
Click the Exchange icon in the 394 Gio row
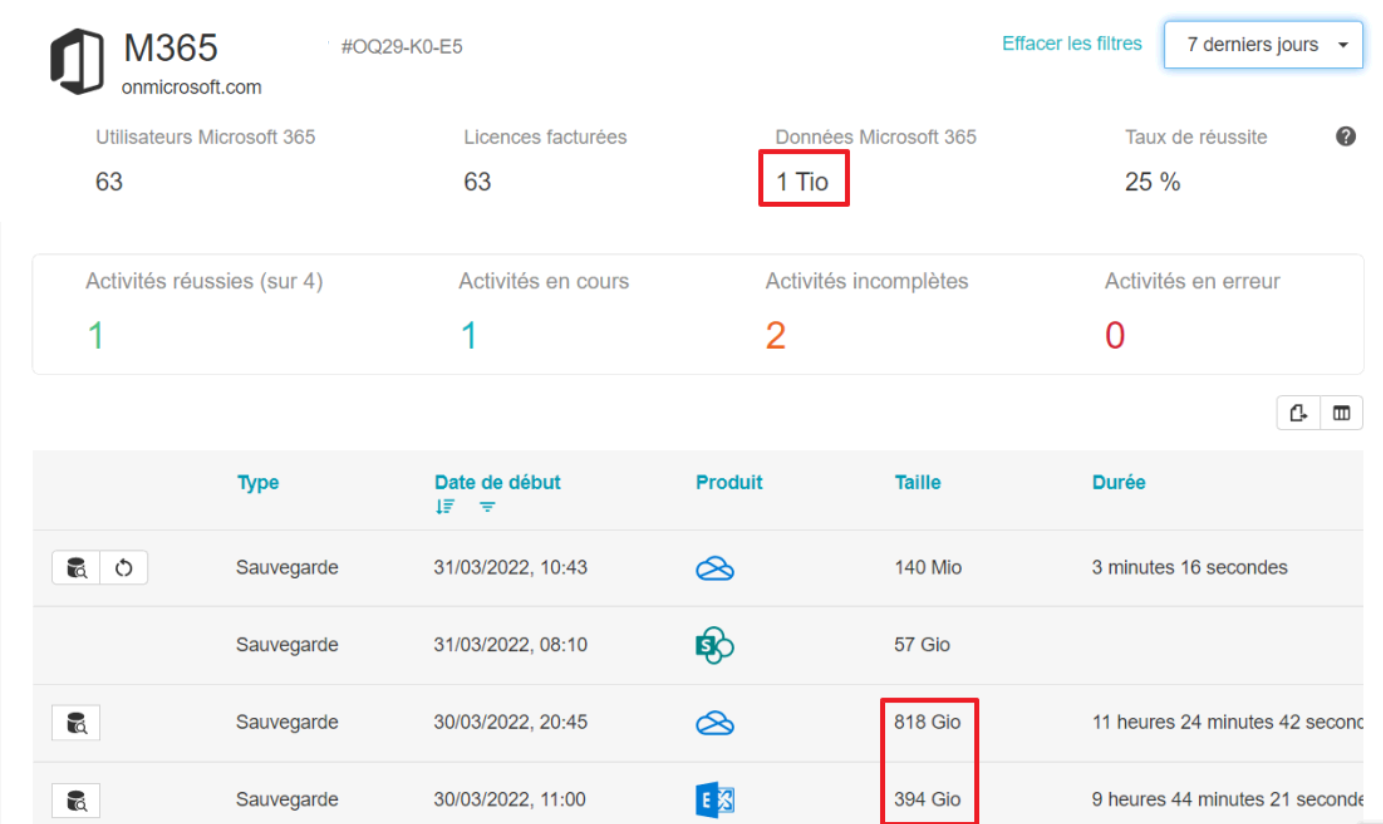tap(715, 800)
